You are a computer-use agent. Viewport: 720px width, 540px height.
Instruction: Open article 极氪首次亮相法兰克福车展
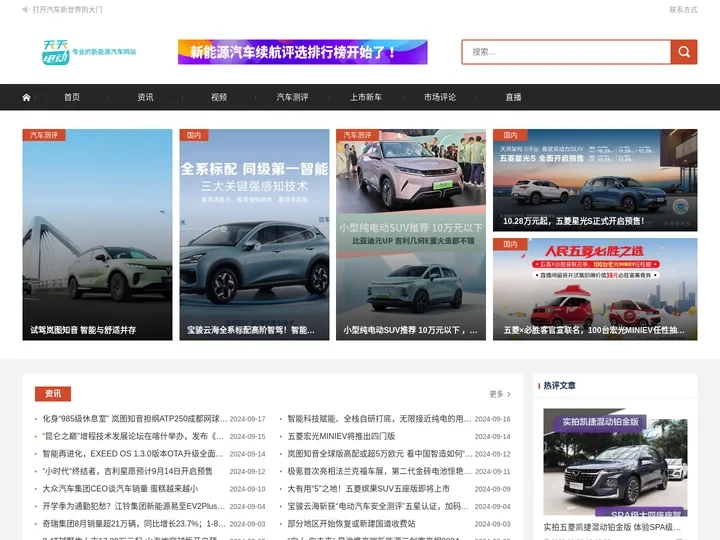click(379, 471)
